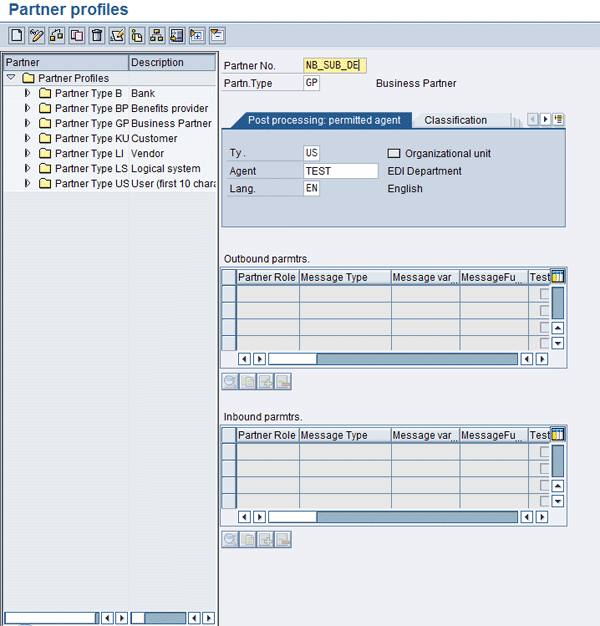600x626 pixels.
Task: Expand the Partner Type LS node
Action: pos(28,168)
